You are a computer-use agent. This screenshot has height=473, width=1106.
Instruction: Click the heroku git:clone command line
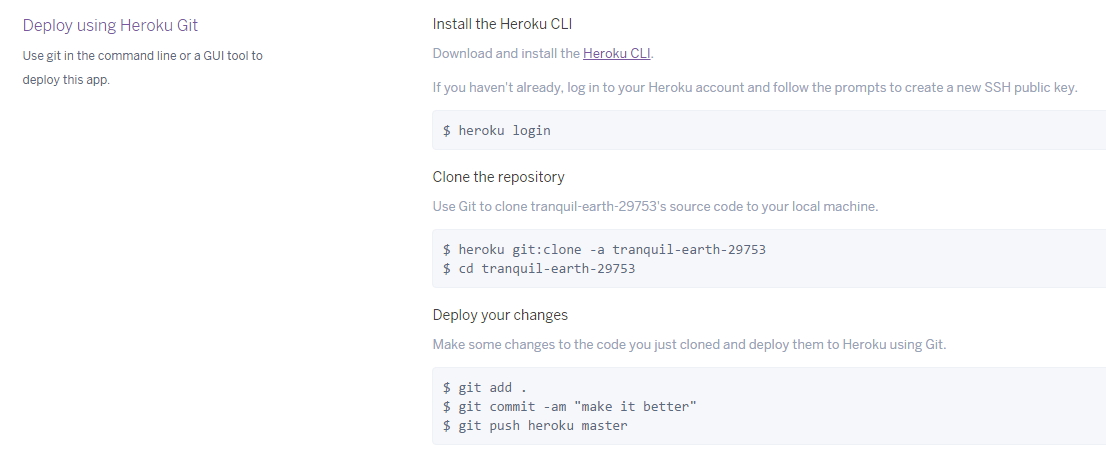pyautogui.click(x=604, y=250)
